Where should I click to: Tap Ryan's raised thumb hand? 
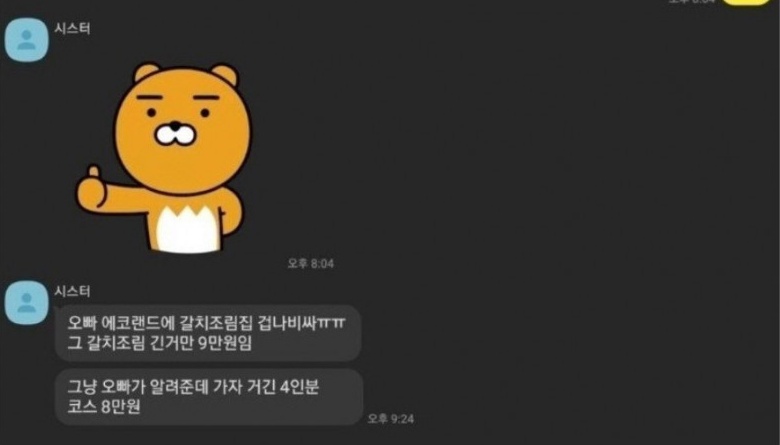coord(92,188)
